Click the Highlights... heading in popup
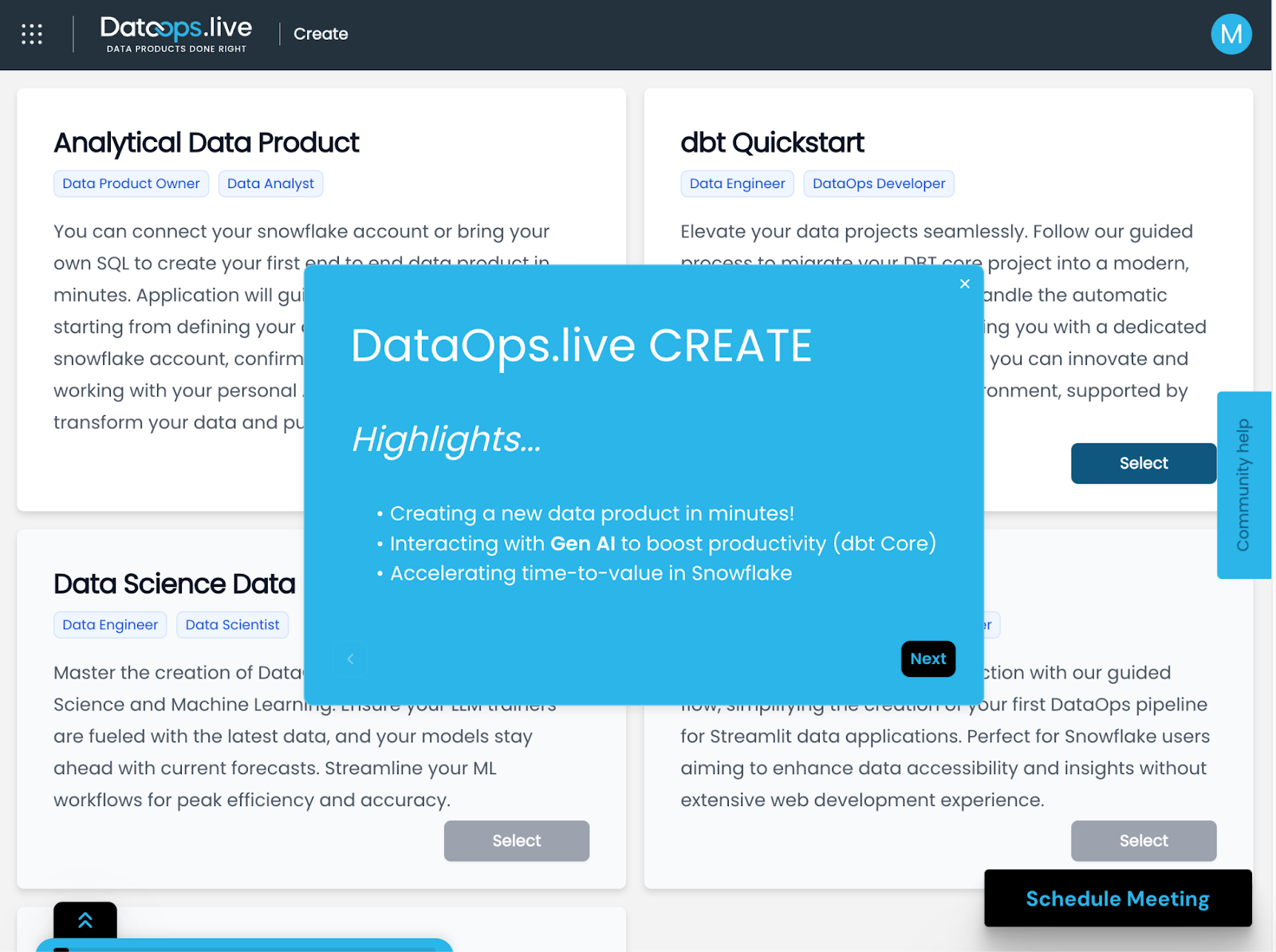This screenshot has width=1276, height=952. click(447, 439)
